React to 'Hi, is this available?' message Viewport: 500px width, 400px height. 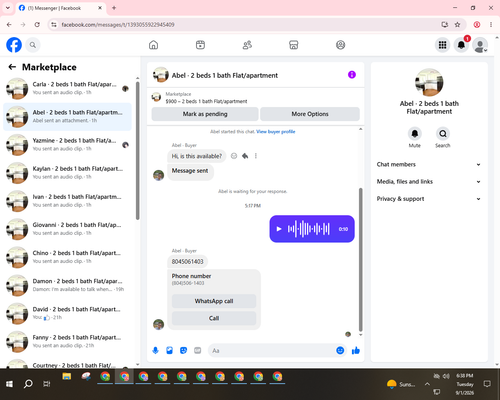(234, 156)
